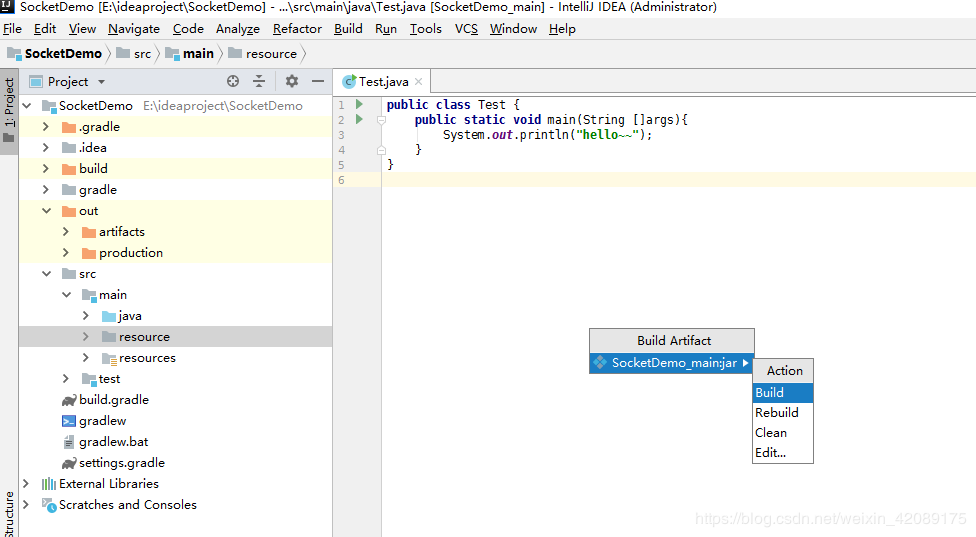This screenshot has height=537, width=976.
Task: Click the artifact icon beside SocketDemo_main:jar
Action: [x=599, y=362]
